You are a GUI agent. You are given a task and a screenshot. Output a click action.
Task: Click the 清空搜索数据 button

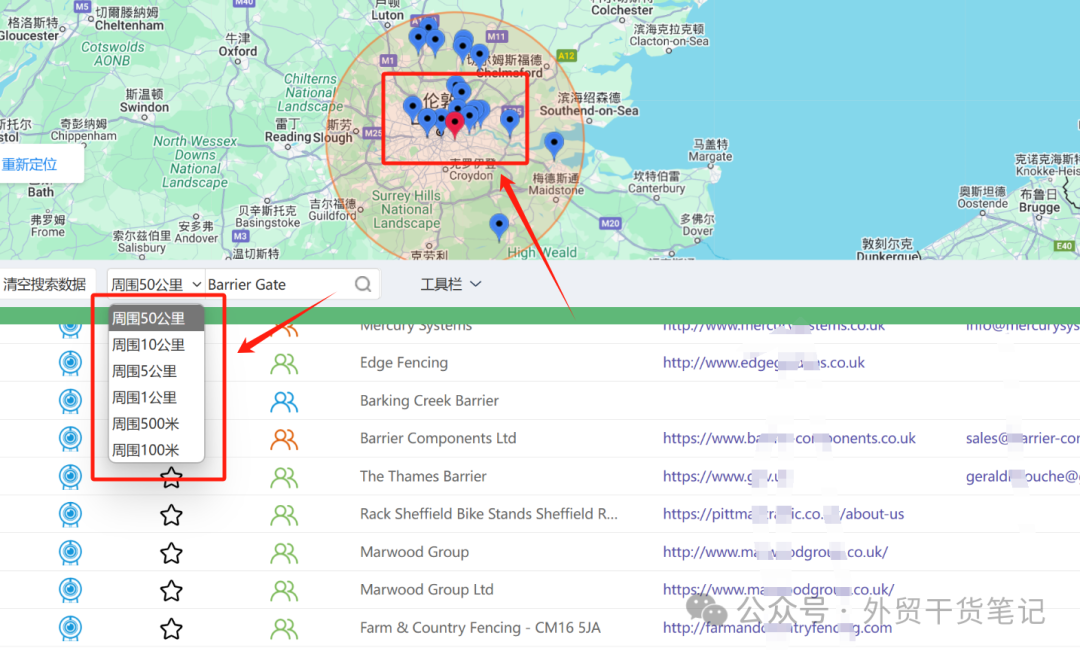click(45, 284)
